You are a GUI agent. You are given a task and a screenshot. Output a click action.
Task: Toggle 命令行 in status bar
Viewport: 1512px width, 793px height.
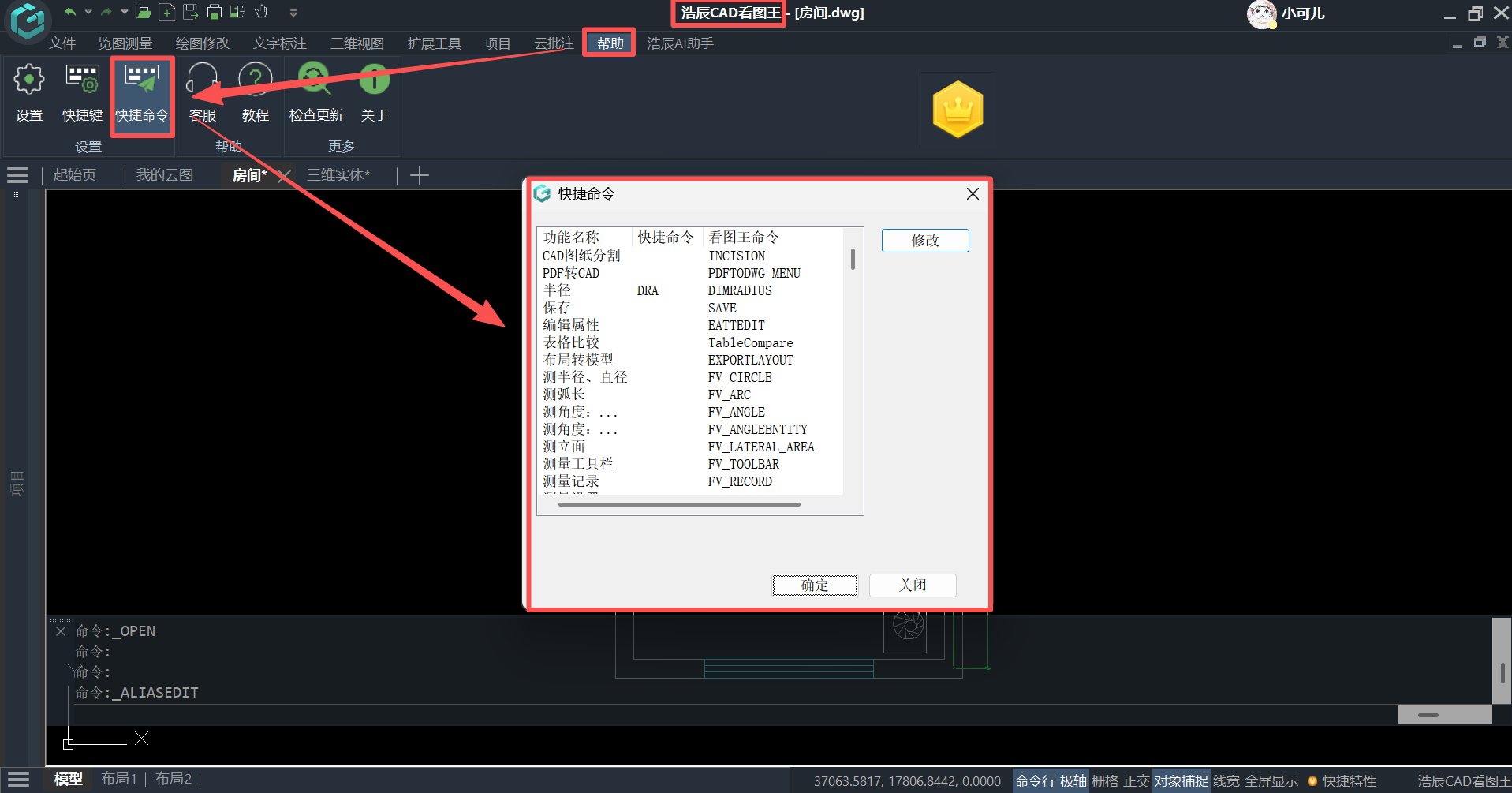coord(1035,781)
